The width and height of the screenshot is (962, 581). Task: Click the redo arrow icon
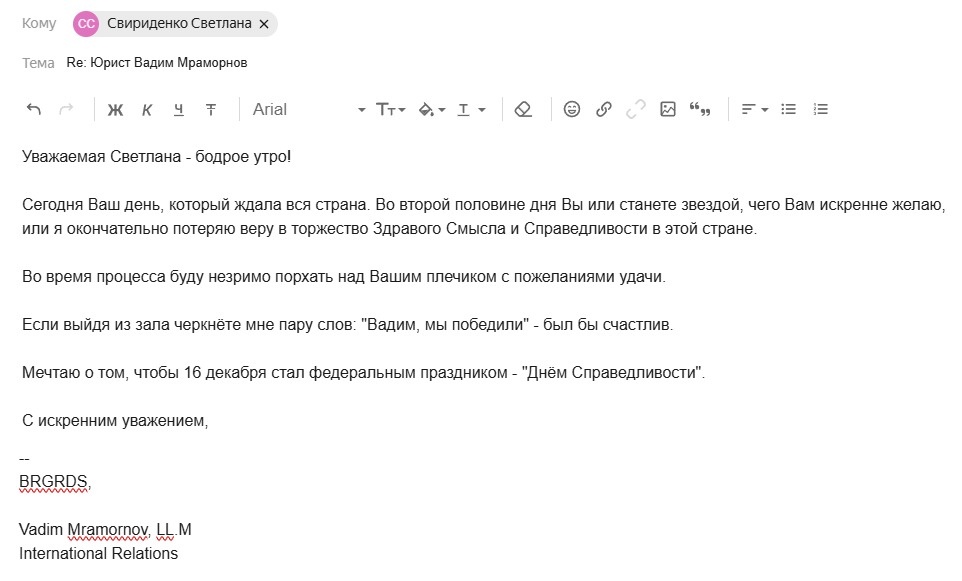(x=66, y=109)
